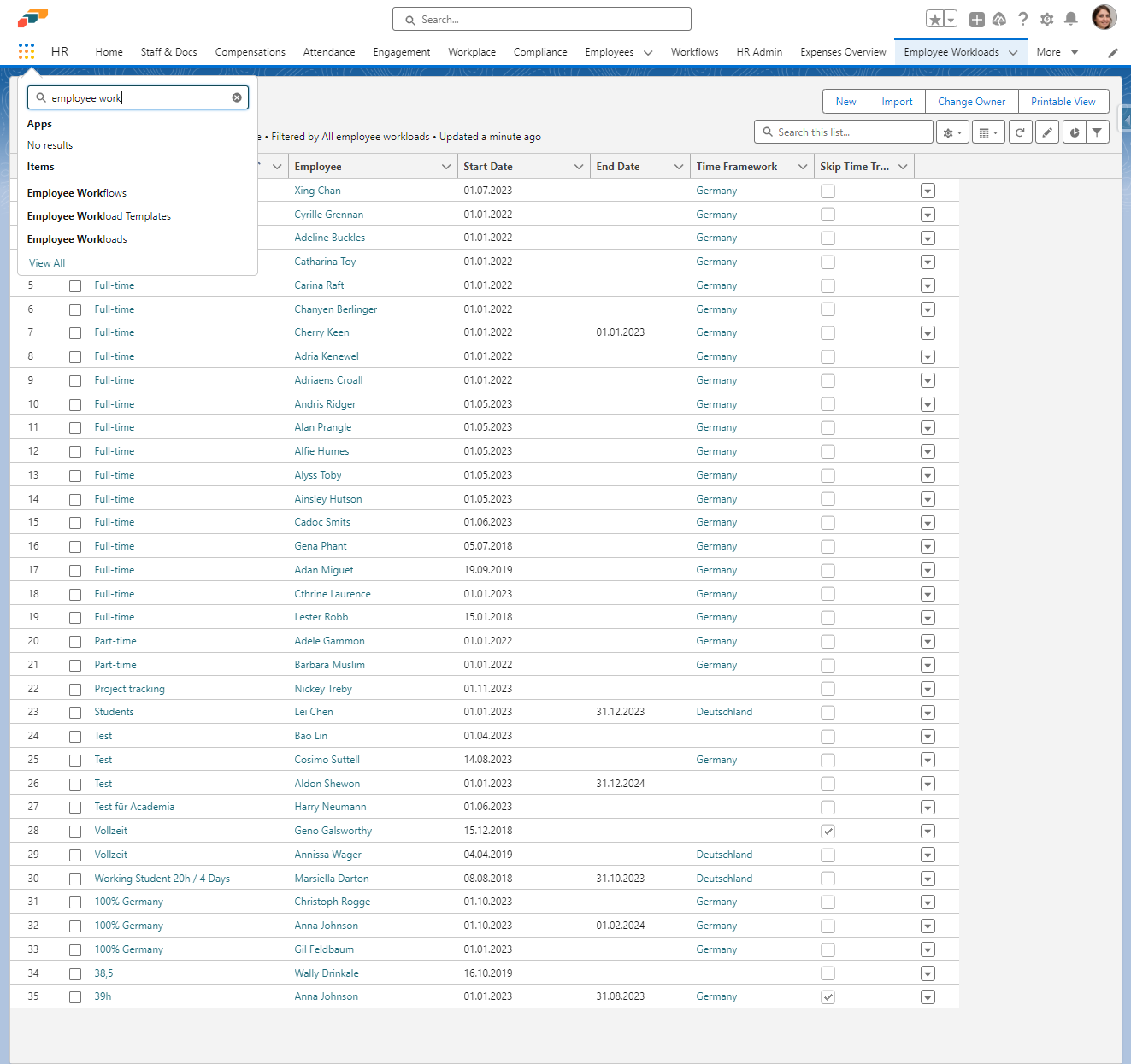Clear the search box with the X icon
The width and height of the screenshot is (1131, 1064).
(x=237, y=97)
